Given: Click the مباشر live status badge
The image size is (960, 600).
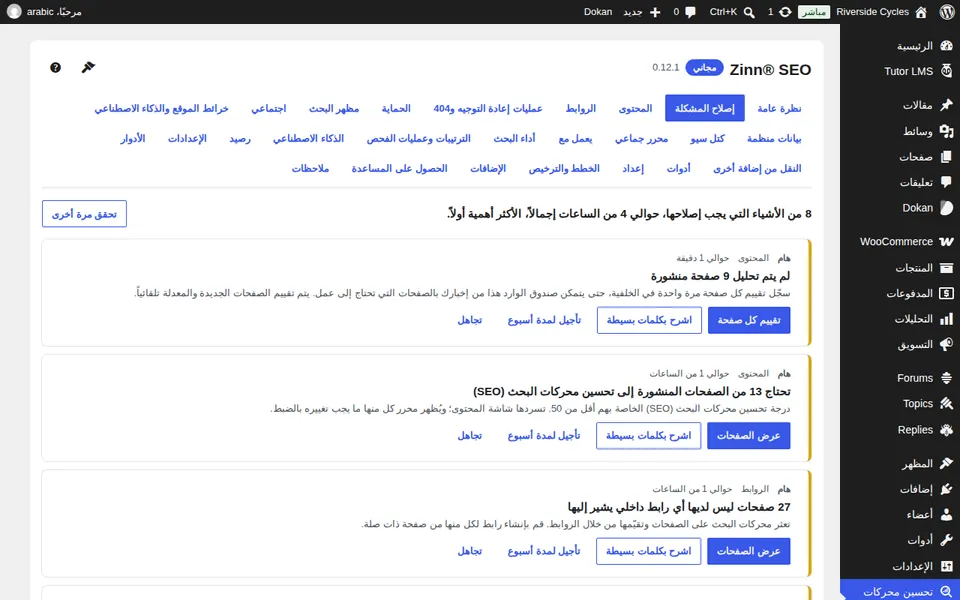Looking at the screenshot, I should [814, 12].
